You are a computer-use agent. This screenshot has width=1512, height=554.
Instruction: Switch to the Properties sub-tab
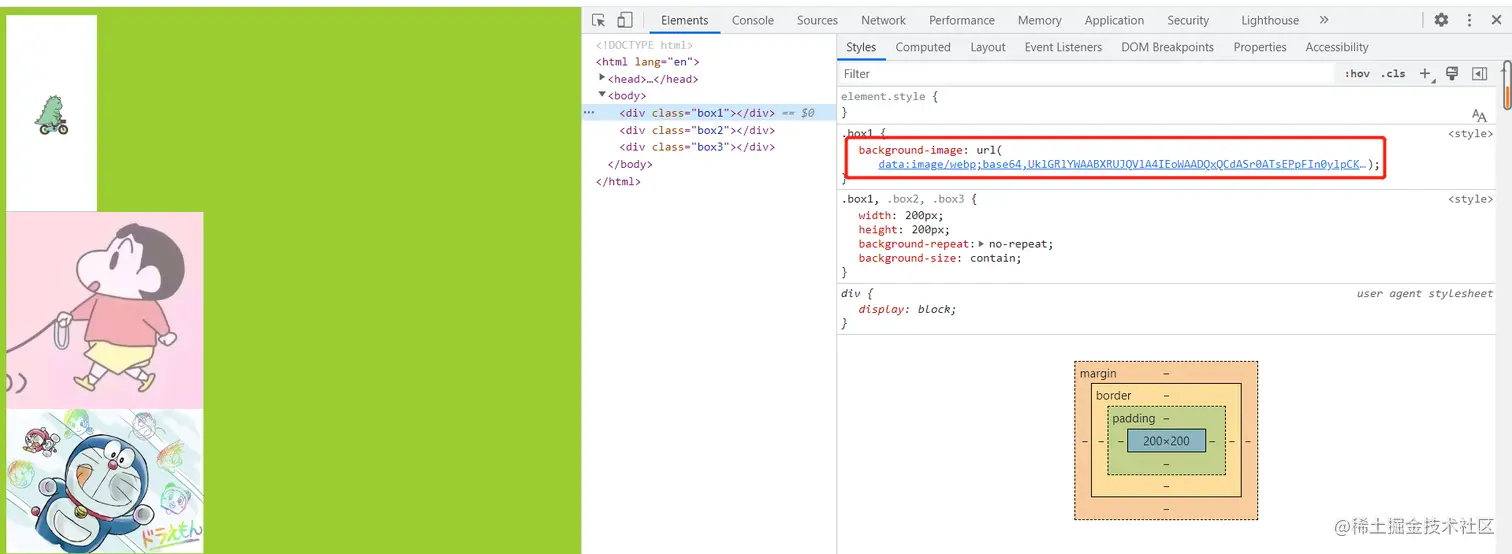pos(1260,47)
